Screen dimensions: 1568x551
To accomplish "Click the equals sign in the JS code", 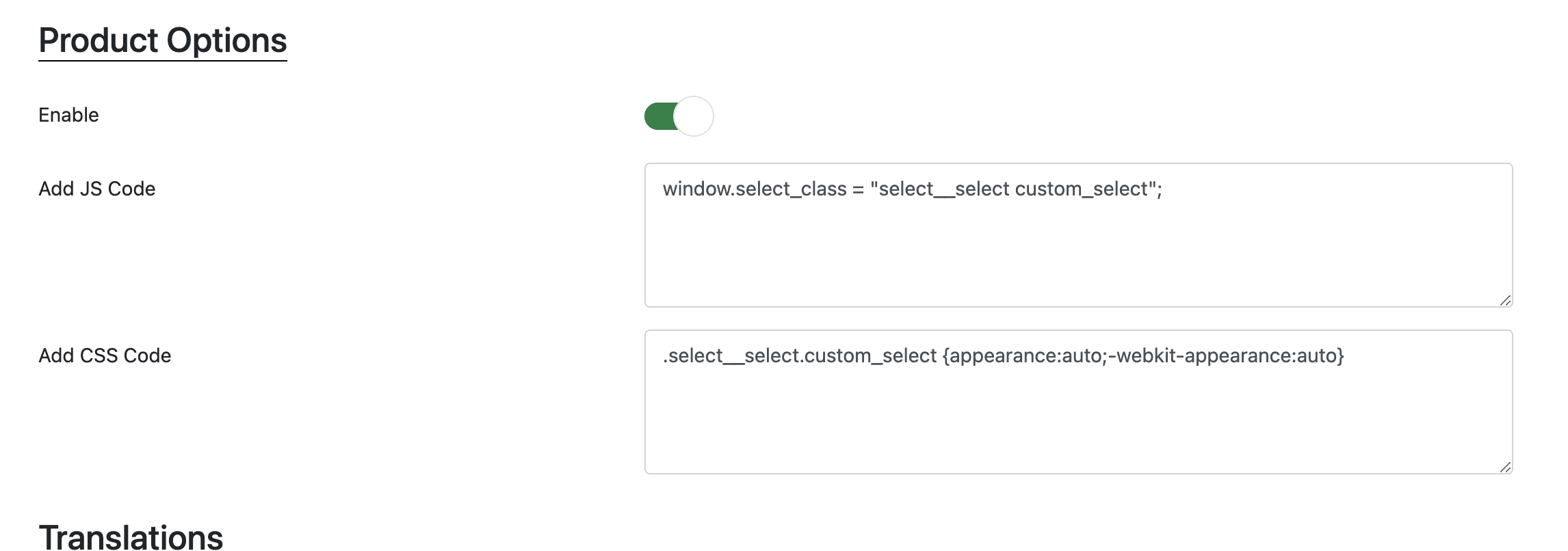I will pos(858,189).
